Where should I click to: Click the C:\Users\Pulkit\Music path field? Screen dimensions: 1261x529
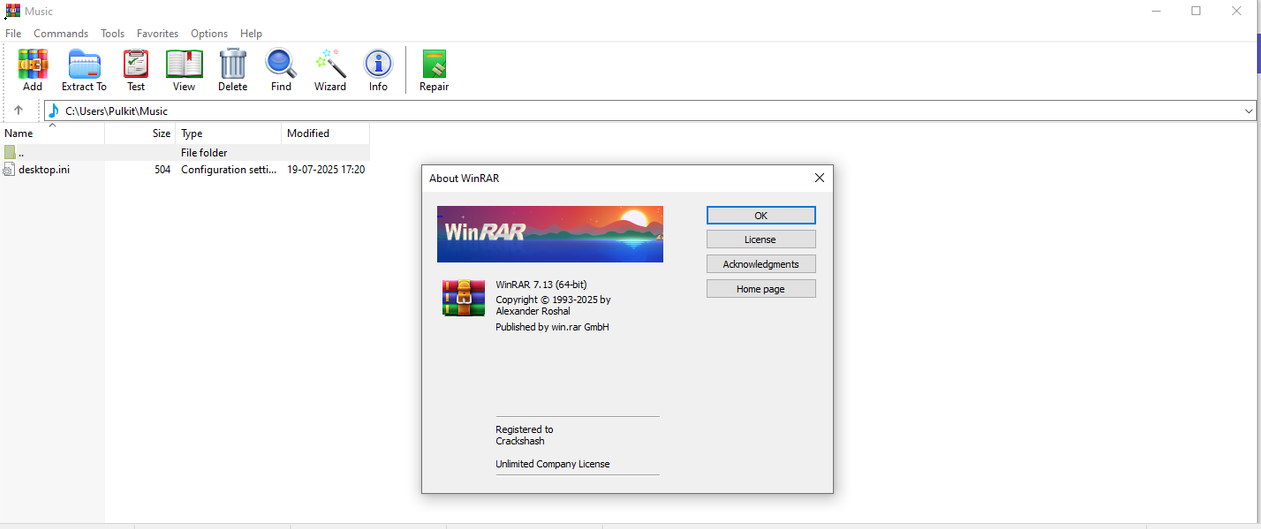tap(650, 111)
